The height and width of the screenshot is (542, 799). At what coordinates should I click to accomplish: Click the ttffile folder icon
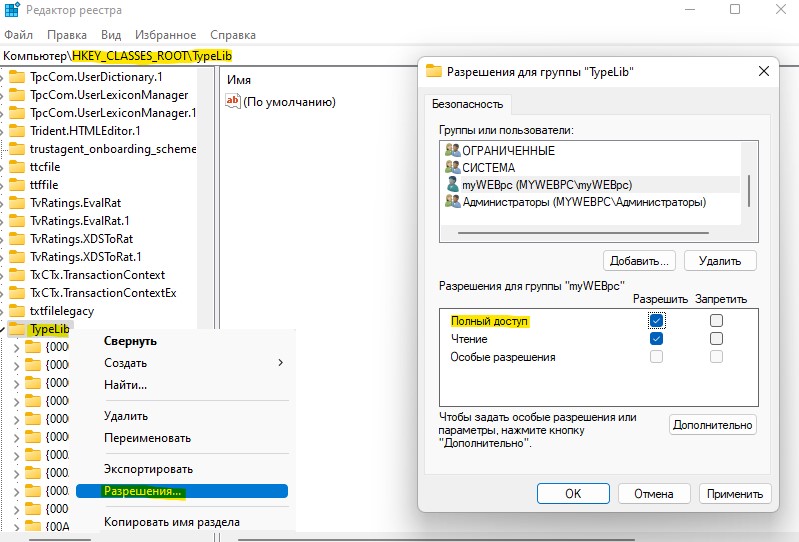(17, 185)
